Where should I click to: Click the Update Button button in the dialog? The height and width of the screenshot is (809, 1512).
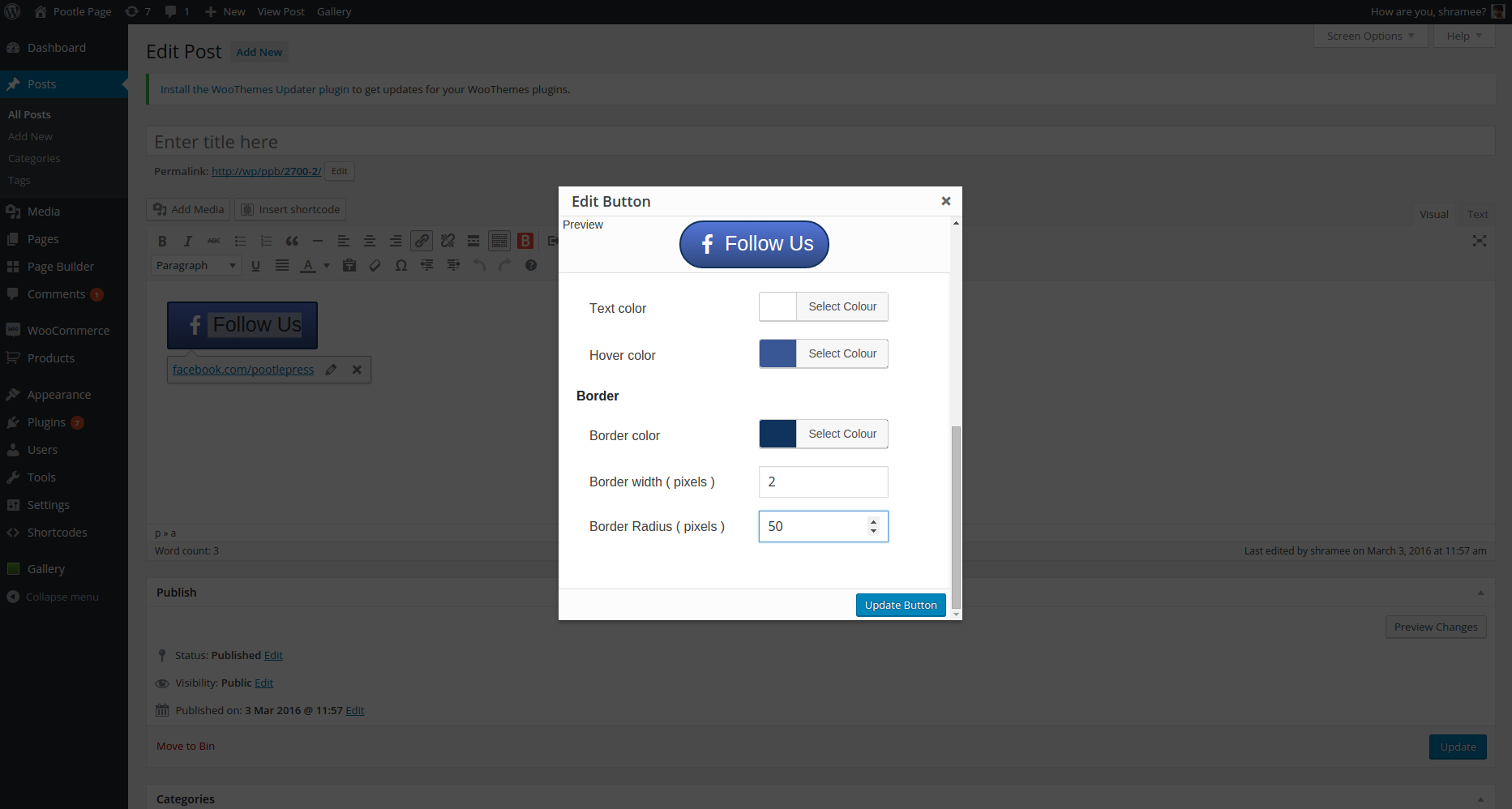pos(901,605)
